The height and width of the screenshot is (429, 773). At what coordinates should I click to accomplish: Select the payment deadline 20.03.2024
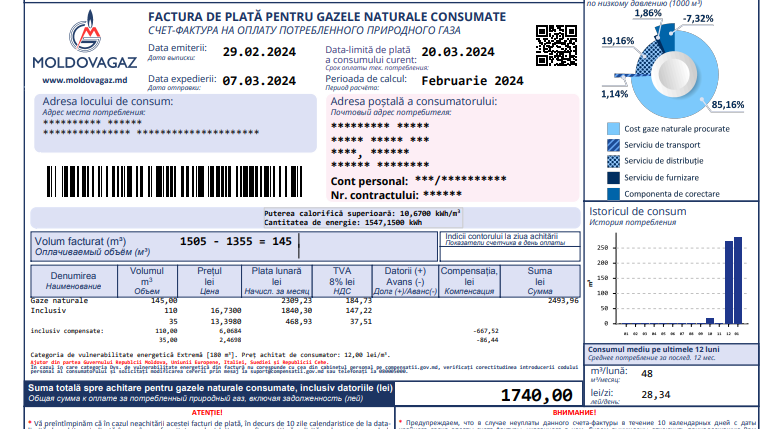click(x=458, y=52)
